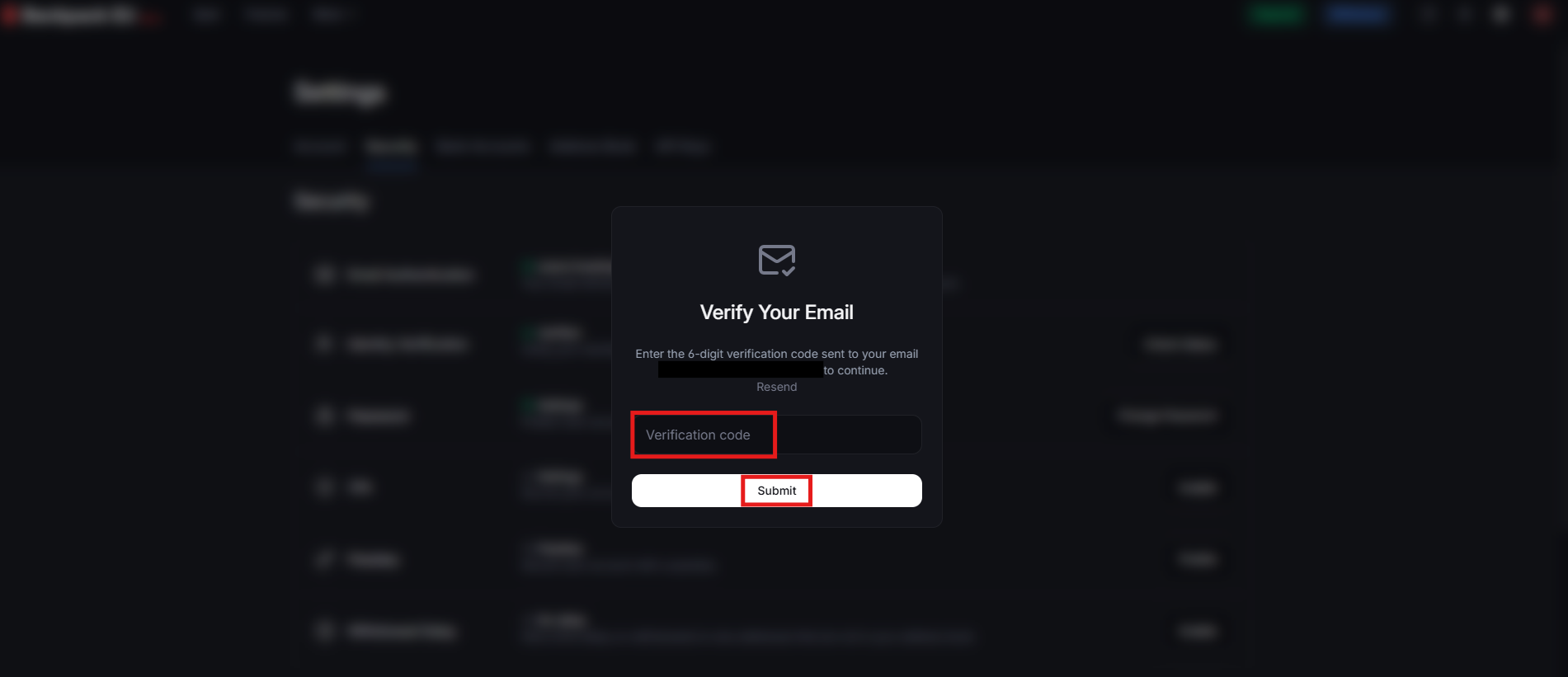The width and height of the screenshot is (1568, 677).
Task: Open first blurred header menu item after logo
Action: 206,15
